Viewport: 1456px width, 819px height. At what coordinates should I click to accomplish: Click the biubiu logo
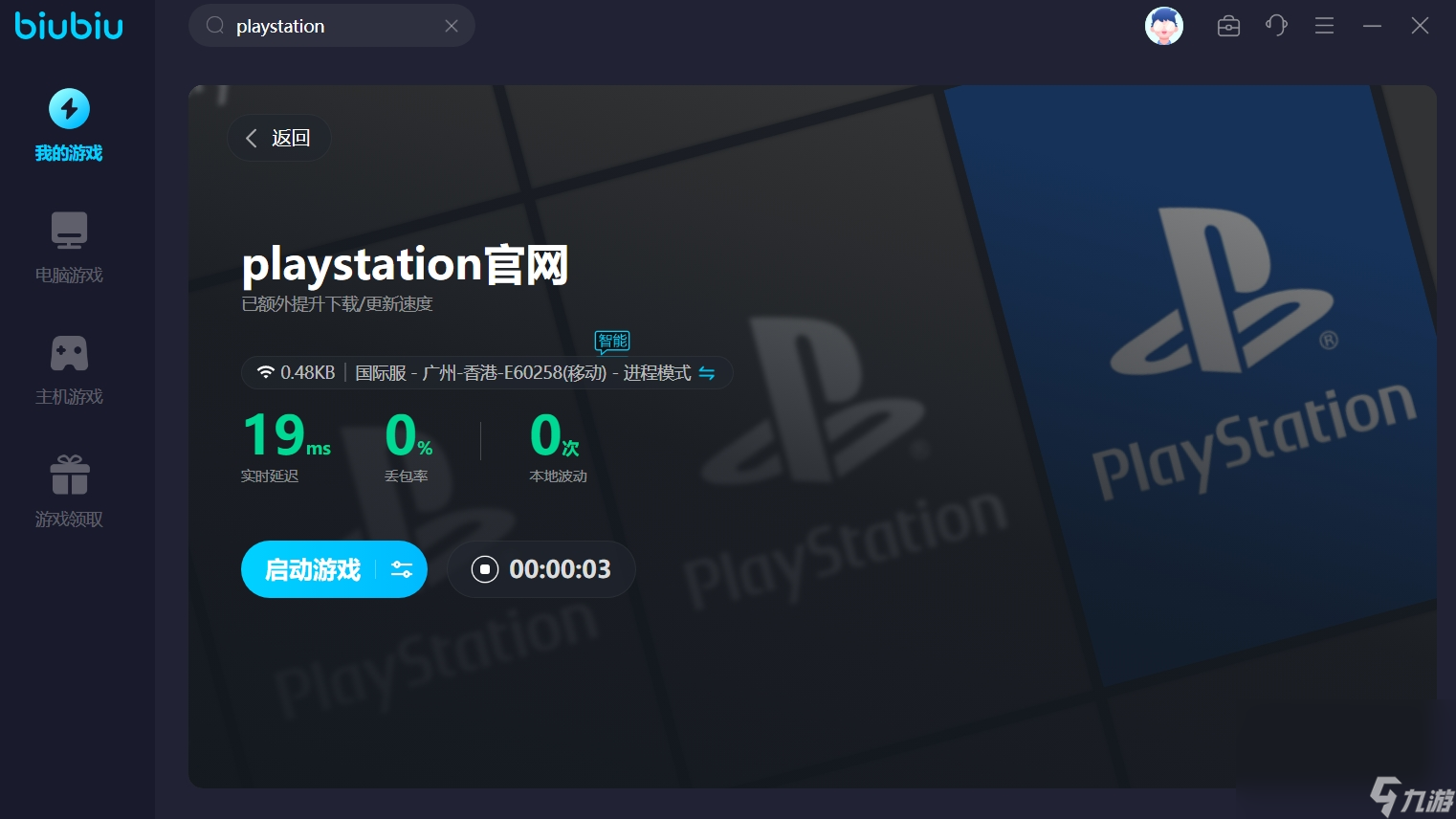[x=69, y=25]
